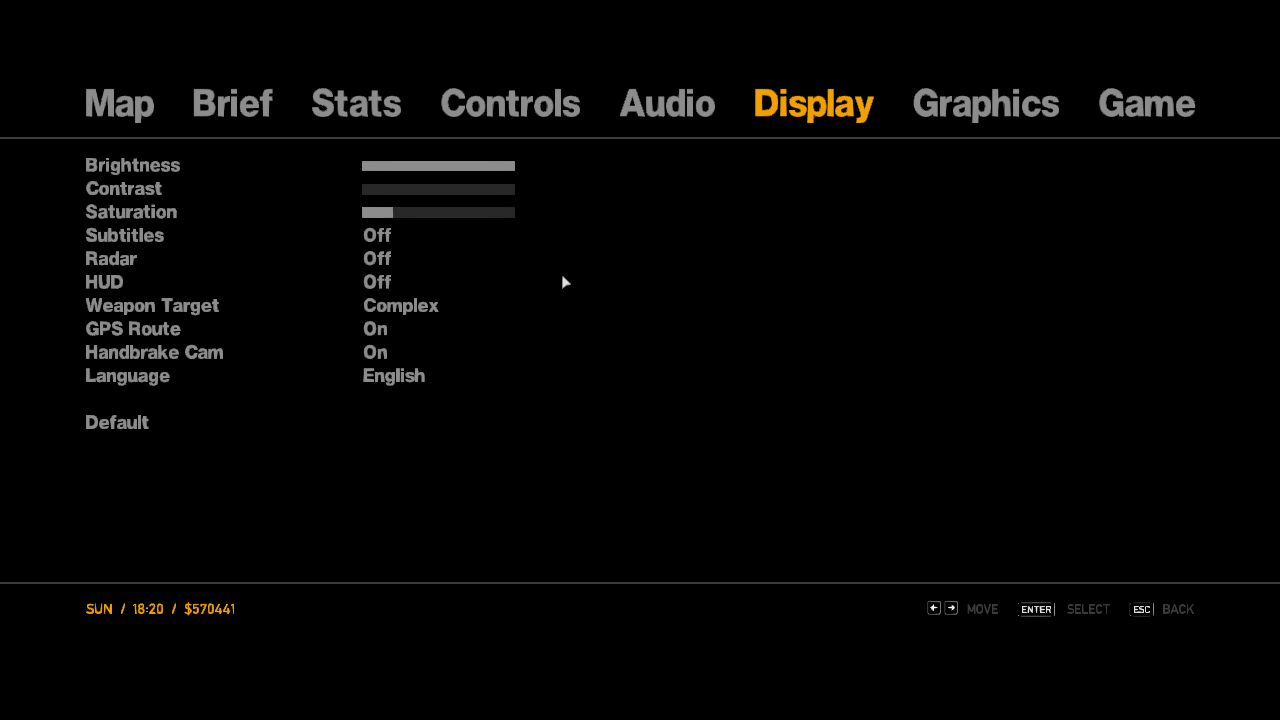This screenshot has height=720, width=1280.
Task: Click the BACK hint label
Action: [1178, 610]
